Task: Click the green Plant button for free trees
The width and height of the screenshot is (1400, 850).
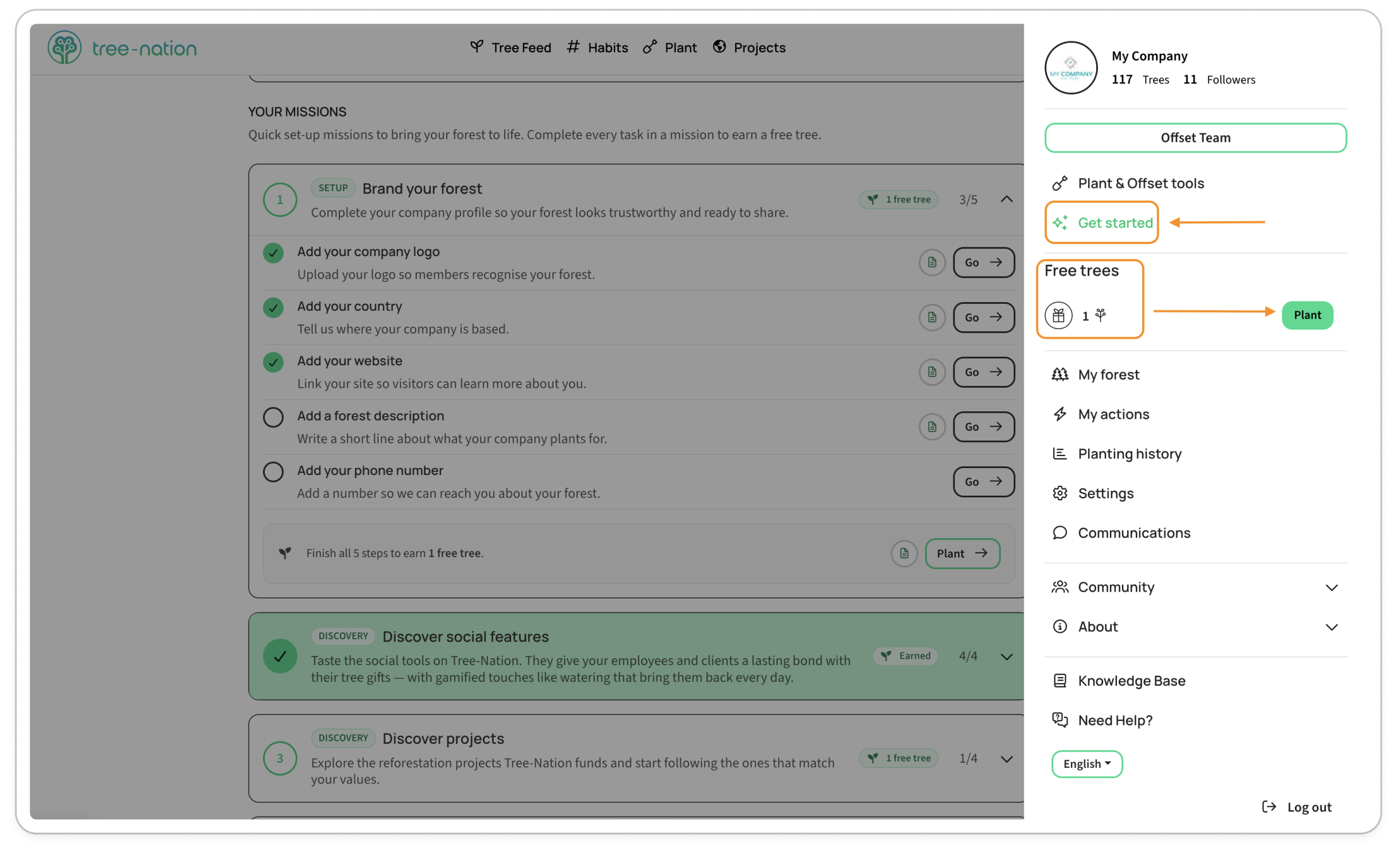Action: click(x=1307, y=315)
